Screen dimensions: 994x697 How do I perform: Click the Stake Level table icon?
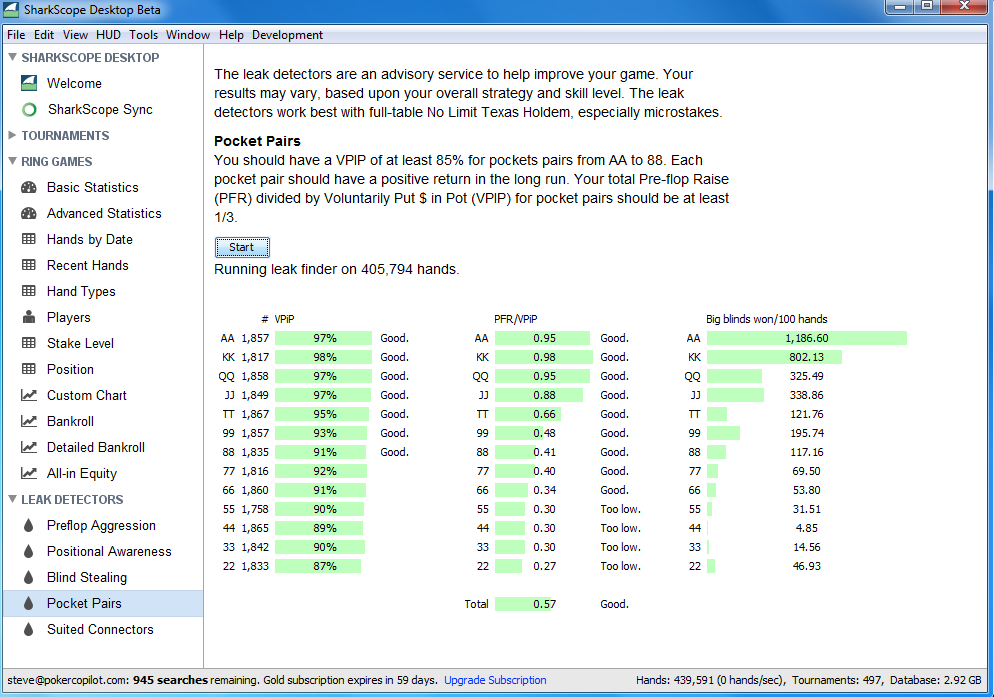(x=29, y=343)
